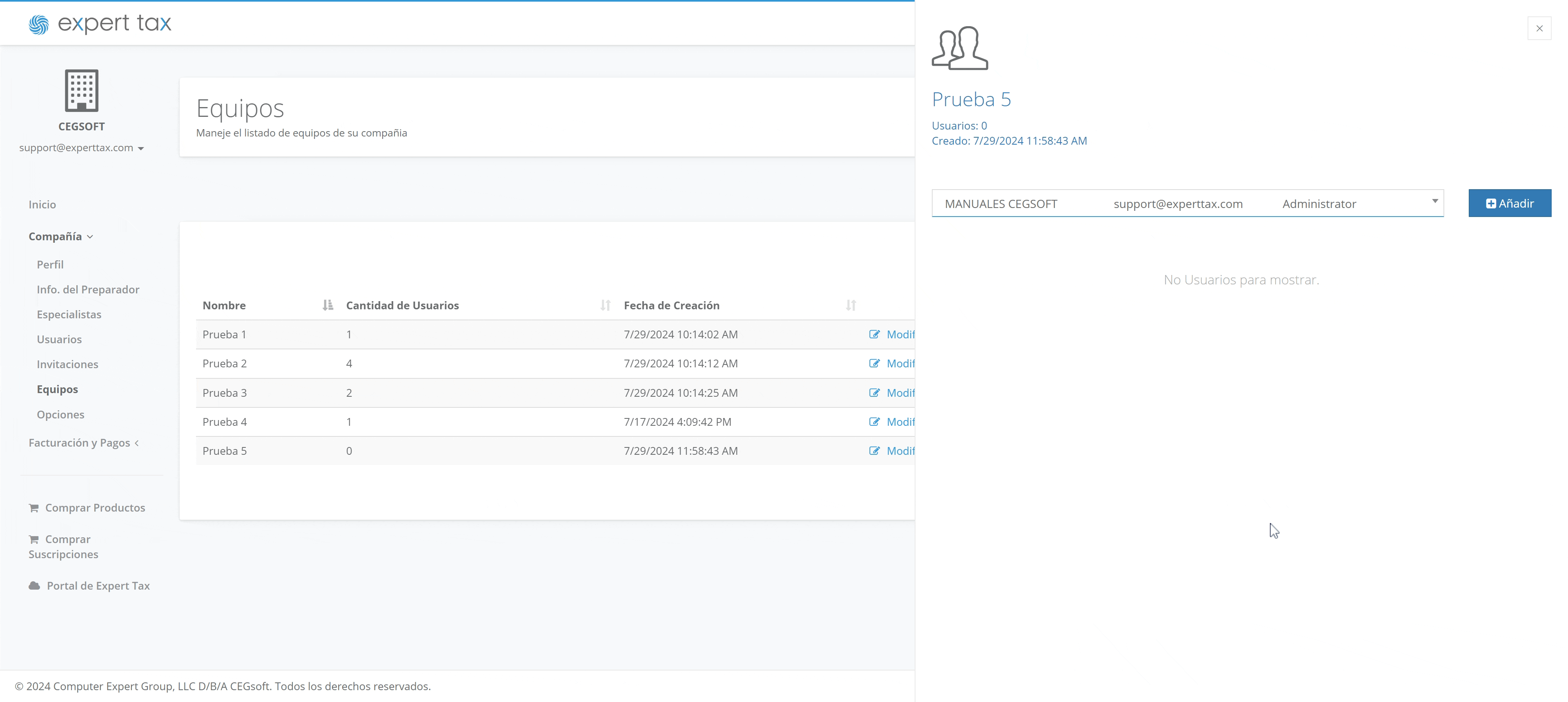Open the support@experttax.com account dropdown
This screenshot has height=702, width=1568.
pyautogui.click(x=82, y=148)
